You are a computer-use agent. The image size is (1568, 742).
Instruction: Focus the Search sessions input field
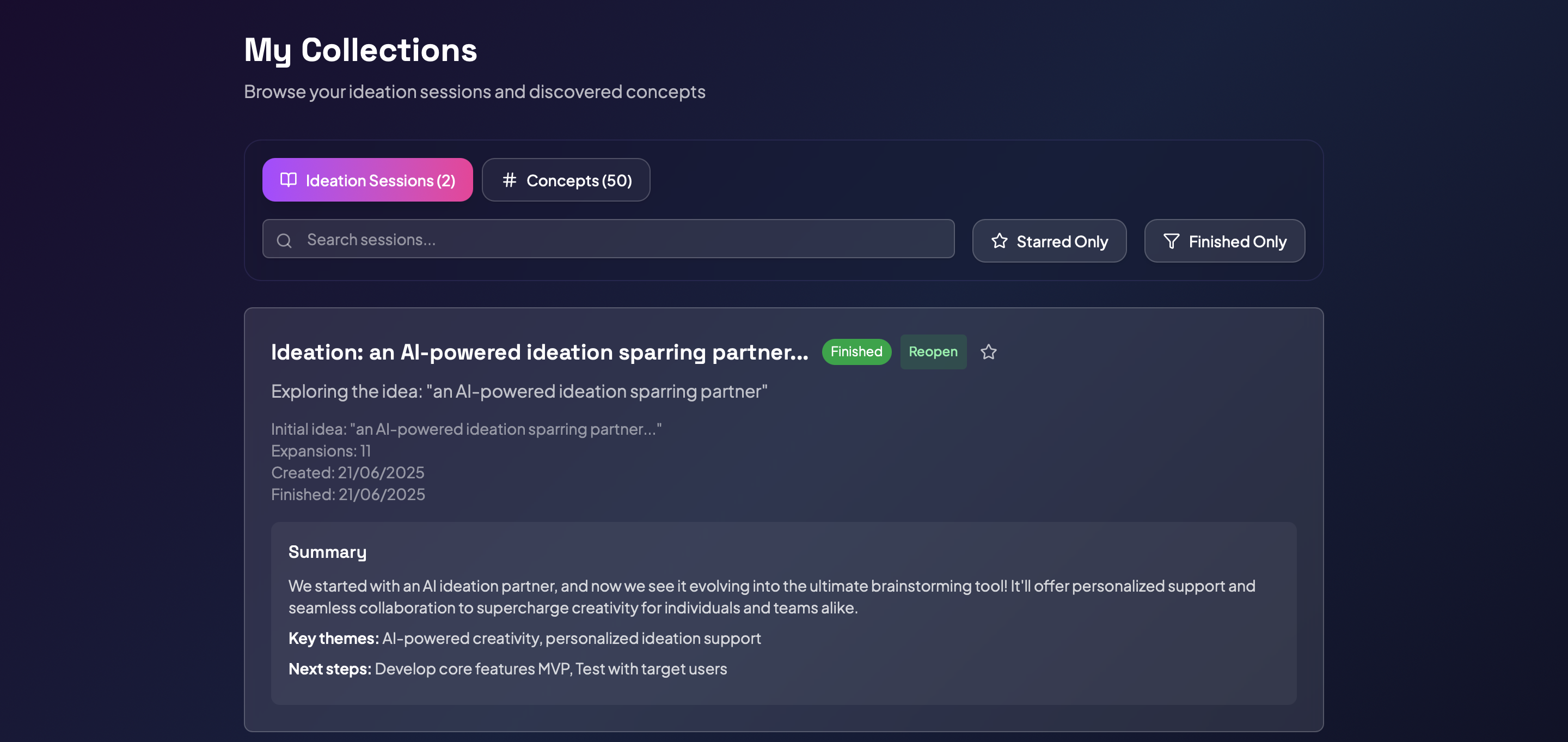pos(608,239)
